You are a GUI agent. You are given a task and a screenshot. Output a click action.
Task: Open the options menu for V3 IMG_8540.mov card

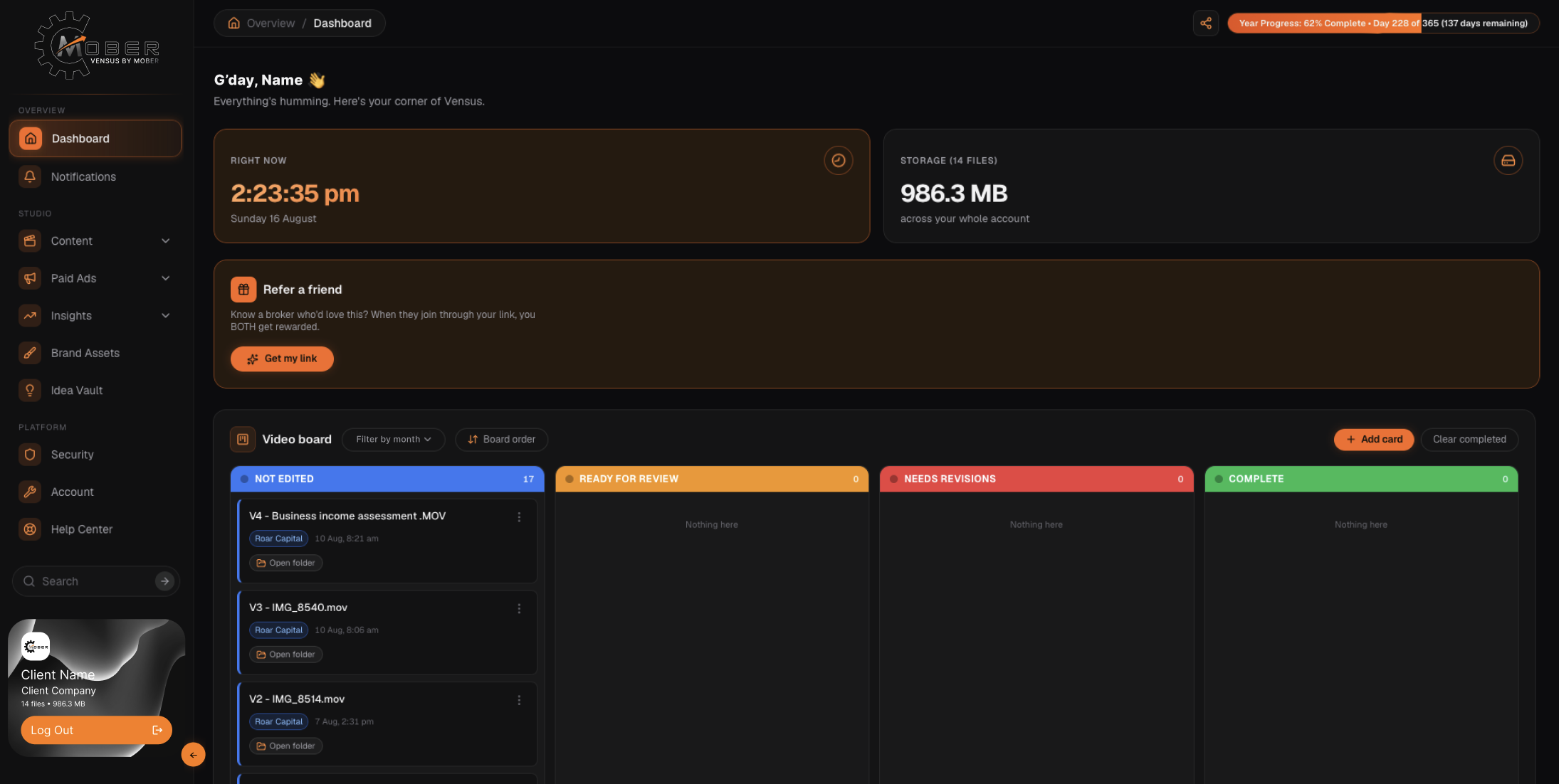pos(519,609)
